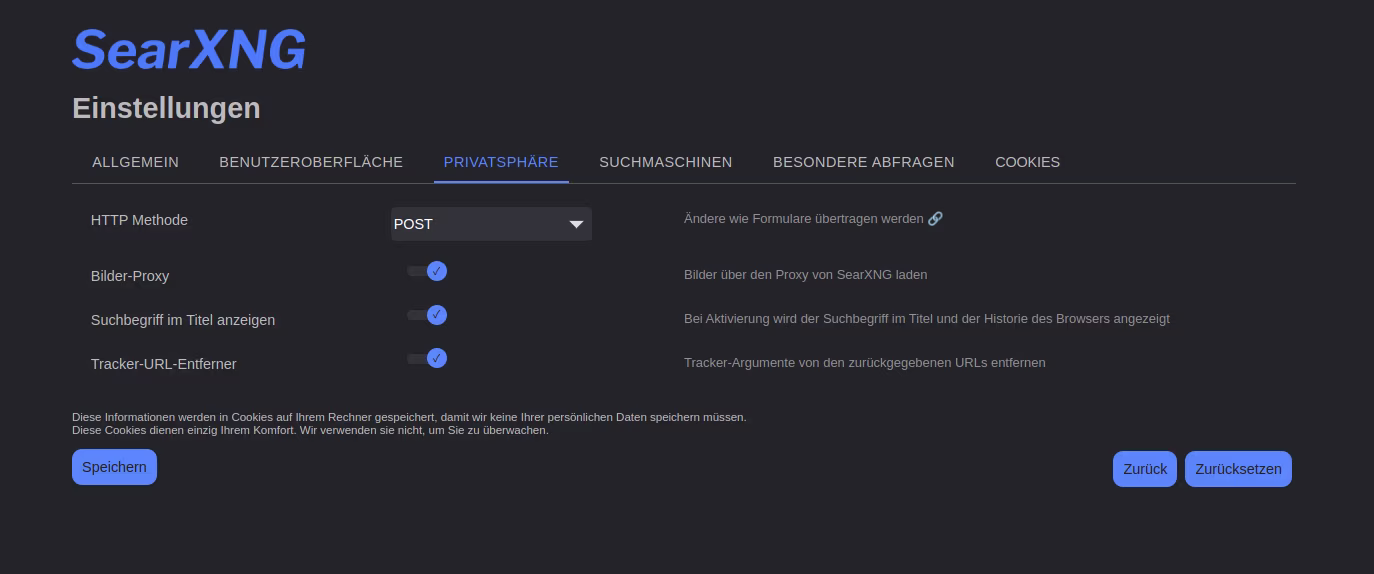Click the Tracker-URL-Entferner label
The image size is (1374, 574).
coord(164,364)
